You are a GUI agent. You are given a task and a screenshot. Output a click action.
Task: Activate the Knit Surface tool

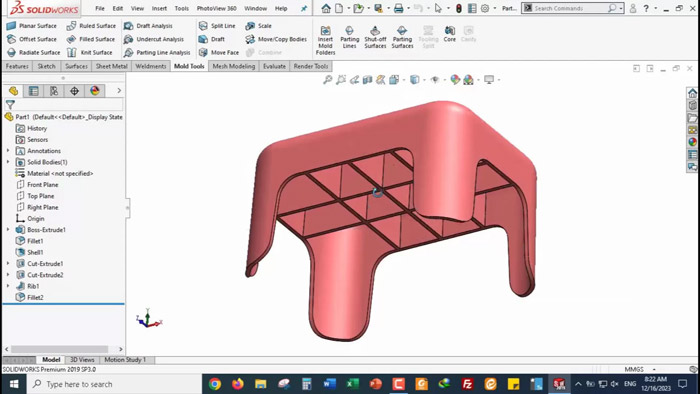tap(90, 53)
